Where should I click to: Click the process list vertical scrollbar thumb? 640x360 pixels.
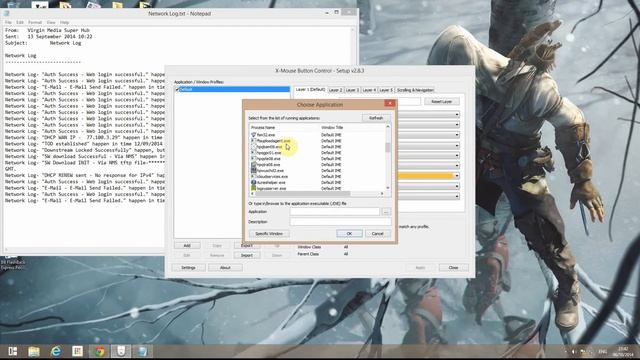coord(388,147)
